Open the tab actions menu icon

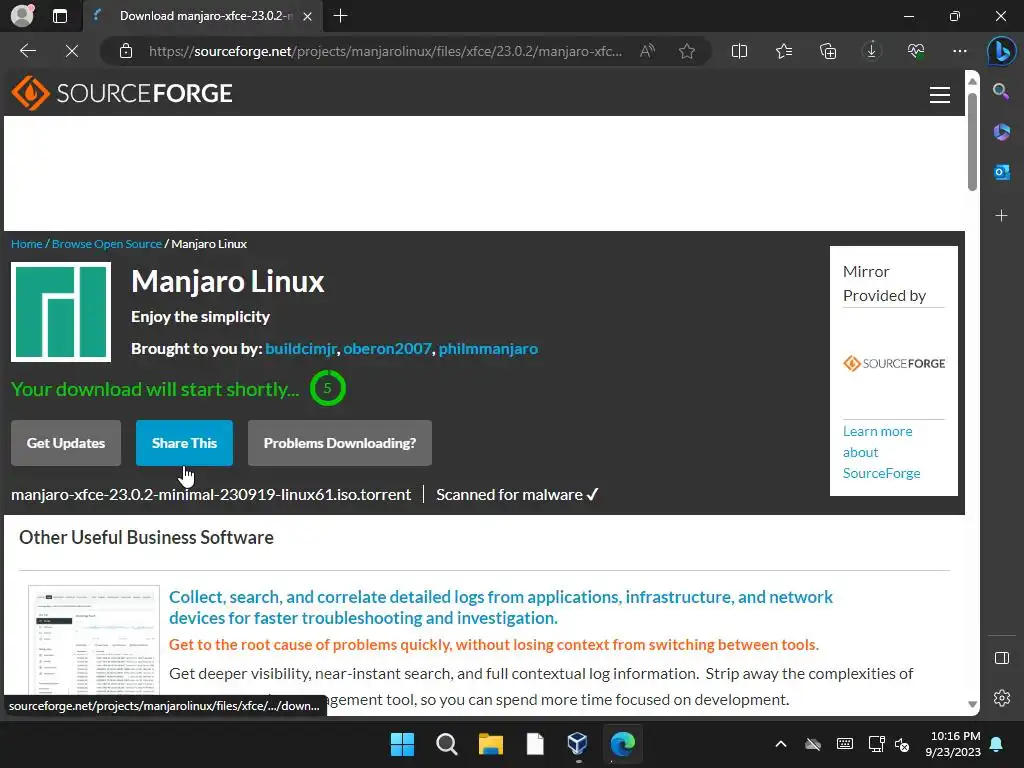[x=60, y=16]
